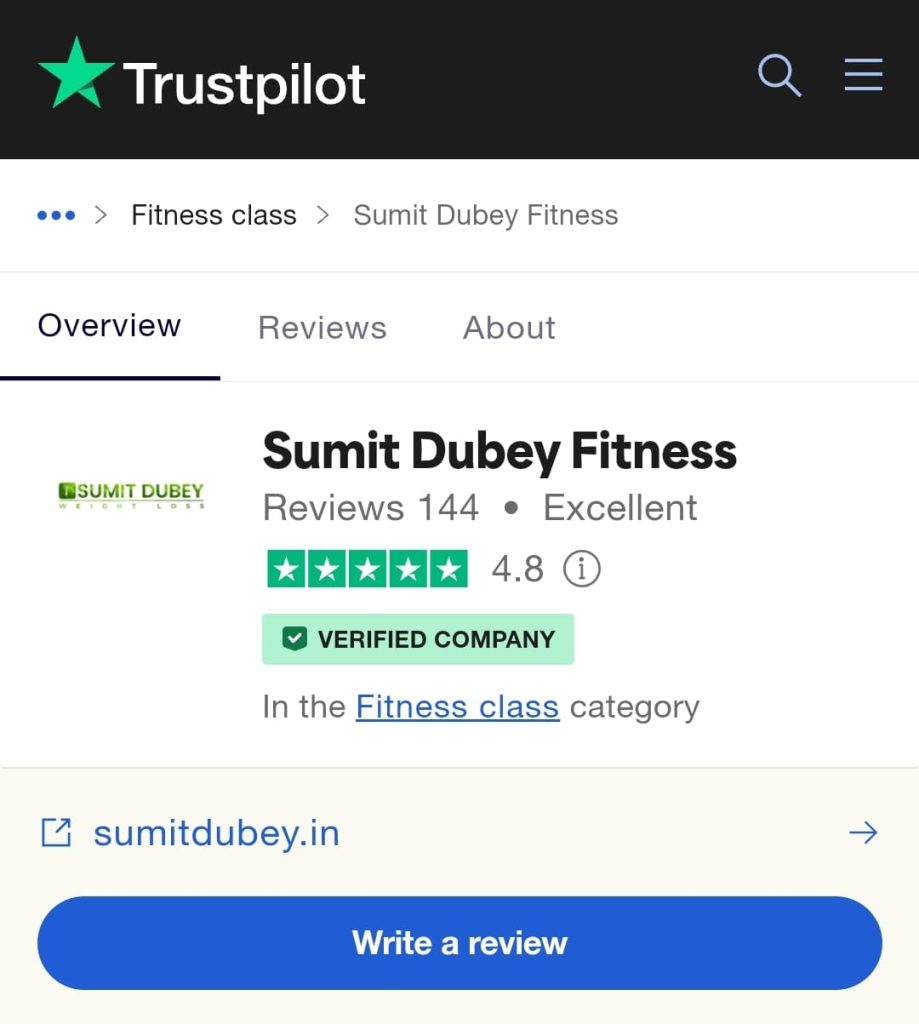Expand breadcrumb with three blue dots
Screen dimensions: 919x1024
(56, 215)
